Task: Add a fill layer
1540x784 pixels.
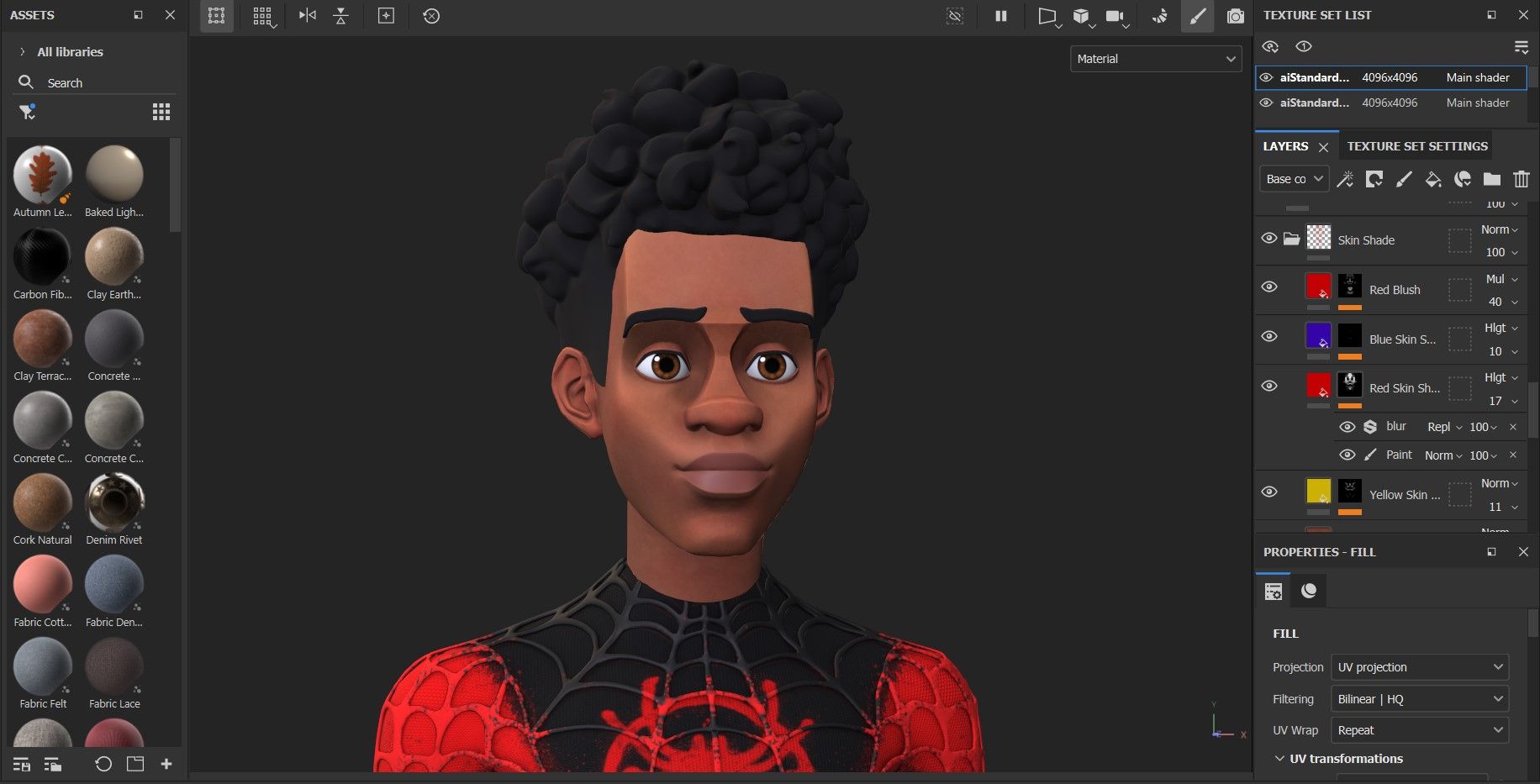Action: [1433, 179]
